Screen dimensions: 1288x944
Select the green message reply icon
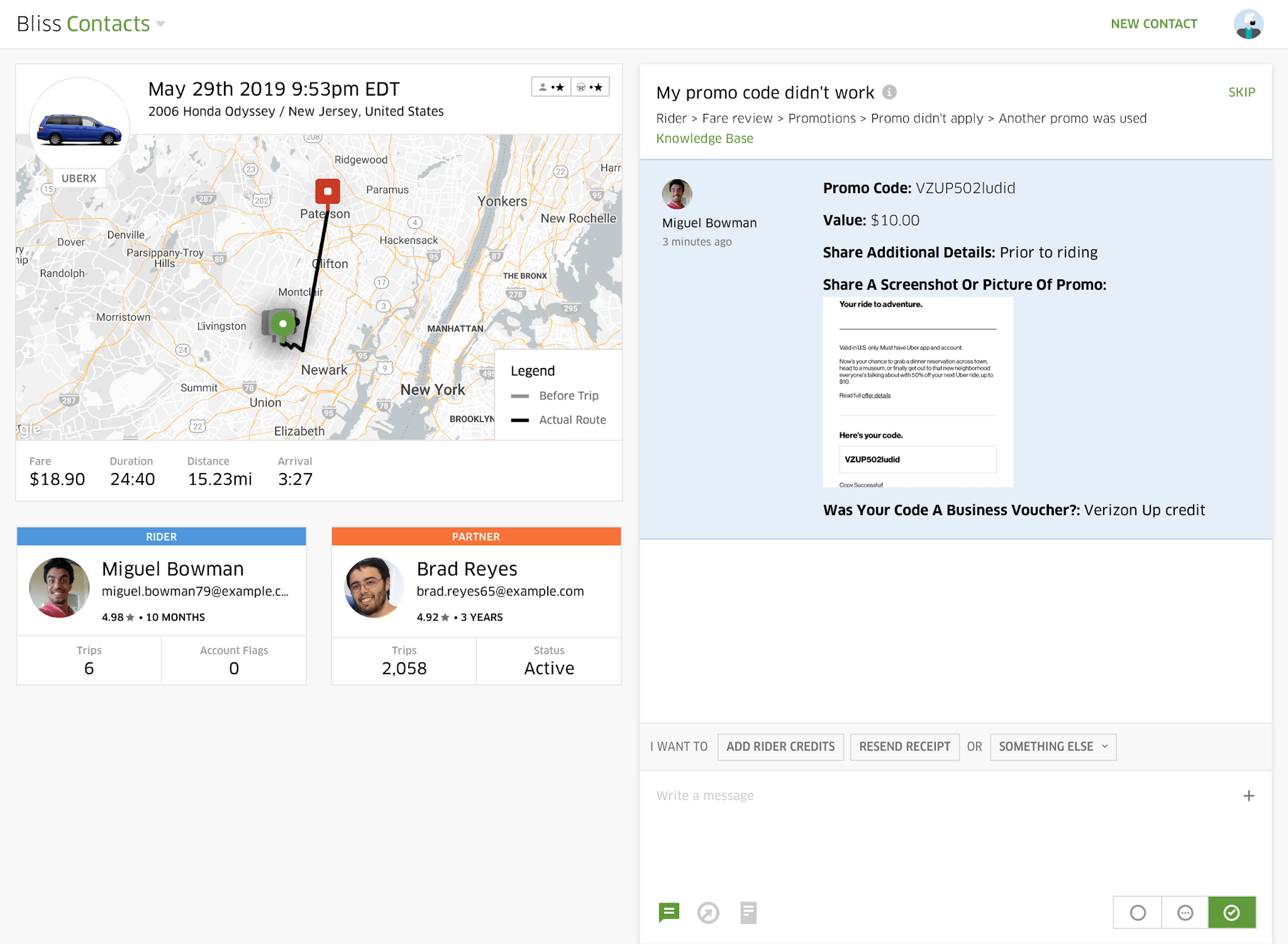[669, 912]
